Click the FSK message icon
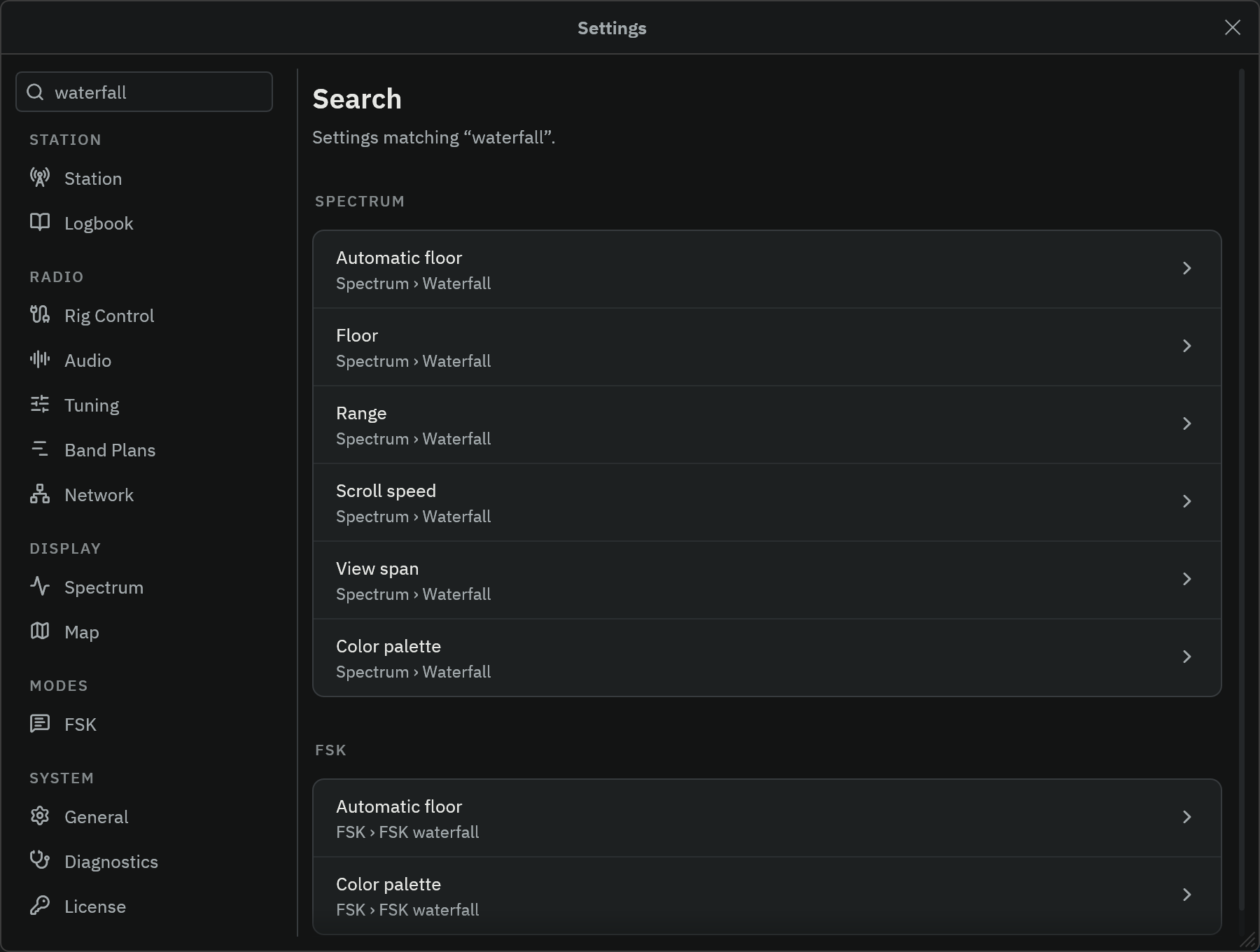The height and width of the screenshot is (952, 1260). 40,724
